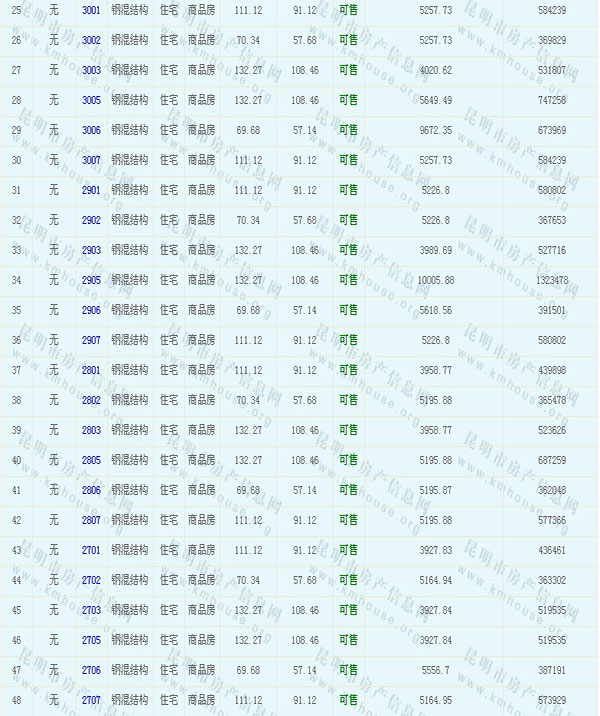The image size is (600, 716).
Task: Click 可售 status in row 48
Action: pyautogui.click(x=348, y=700)
